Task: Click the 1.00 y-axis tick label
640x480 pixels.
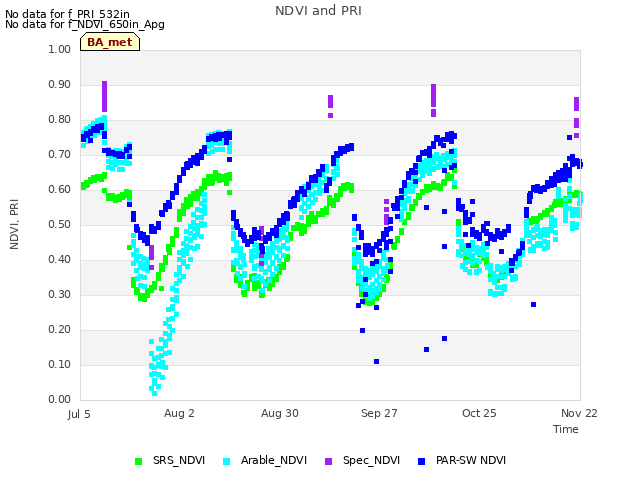Action: coord(60,49)
